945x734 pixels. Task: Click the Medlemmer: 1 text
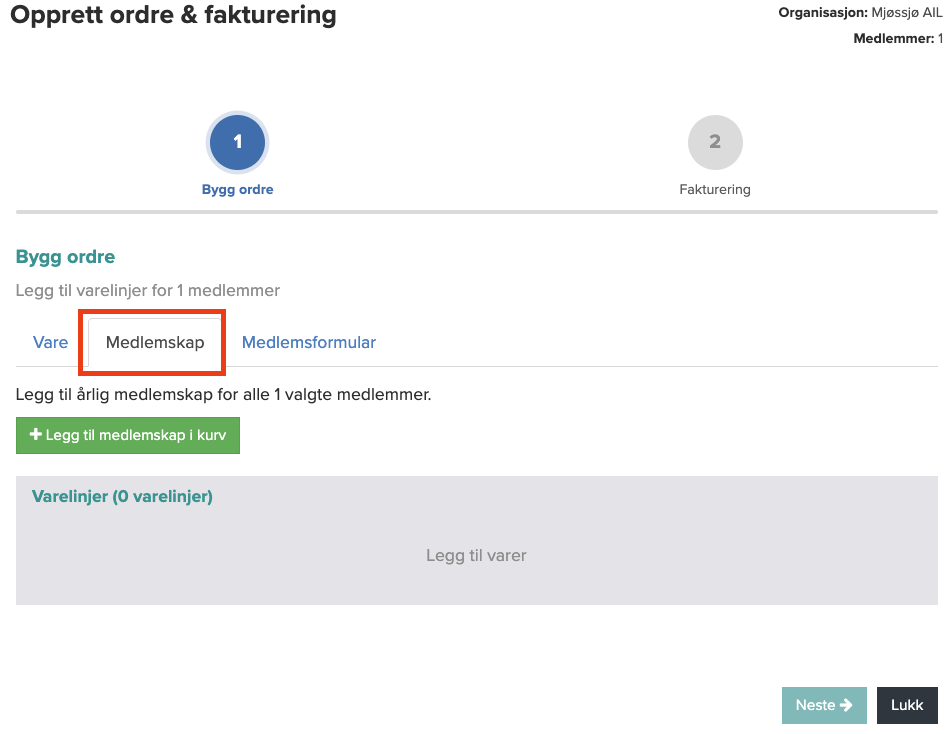[x=898, y=39]
